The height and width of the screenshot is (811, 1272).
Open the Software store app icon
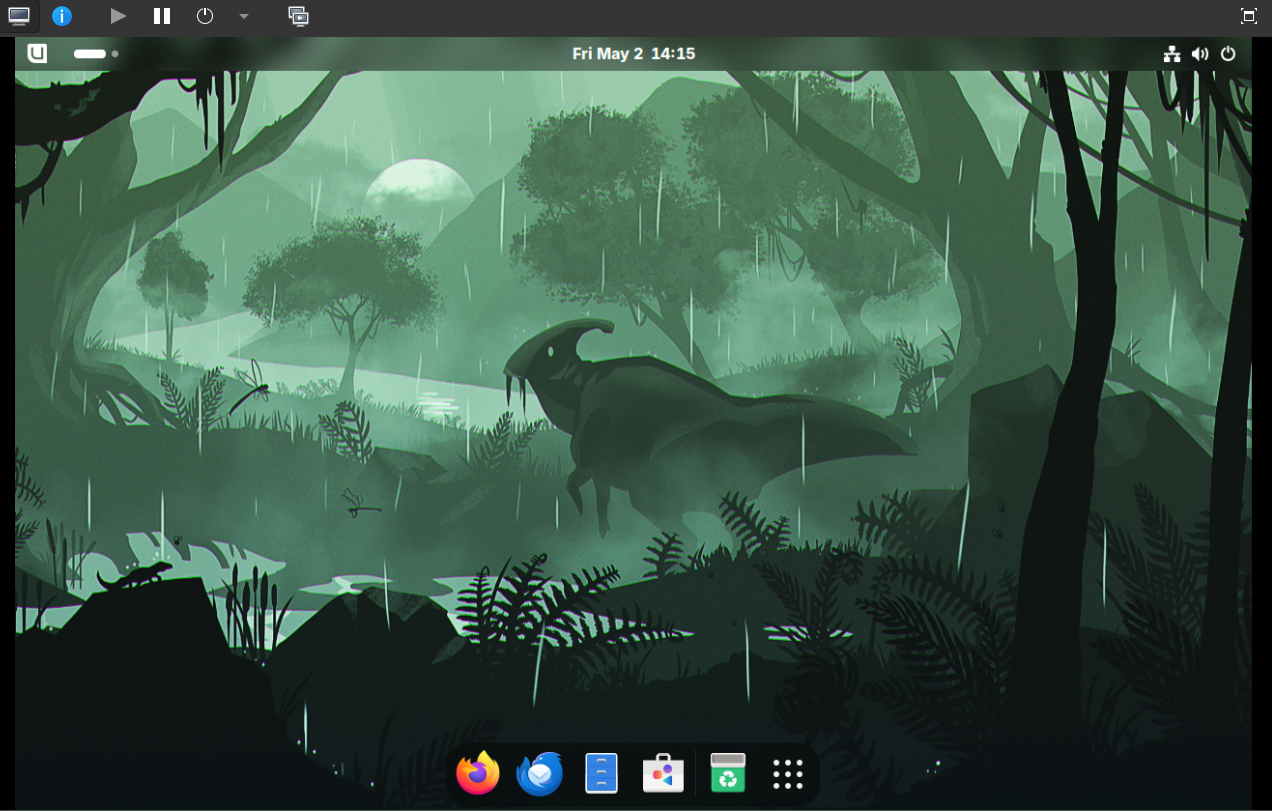pyautogui.click(x=663, y=773)
